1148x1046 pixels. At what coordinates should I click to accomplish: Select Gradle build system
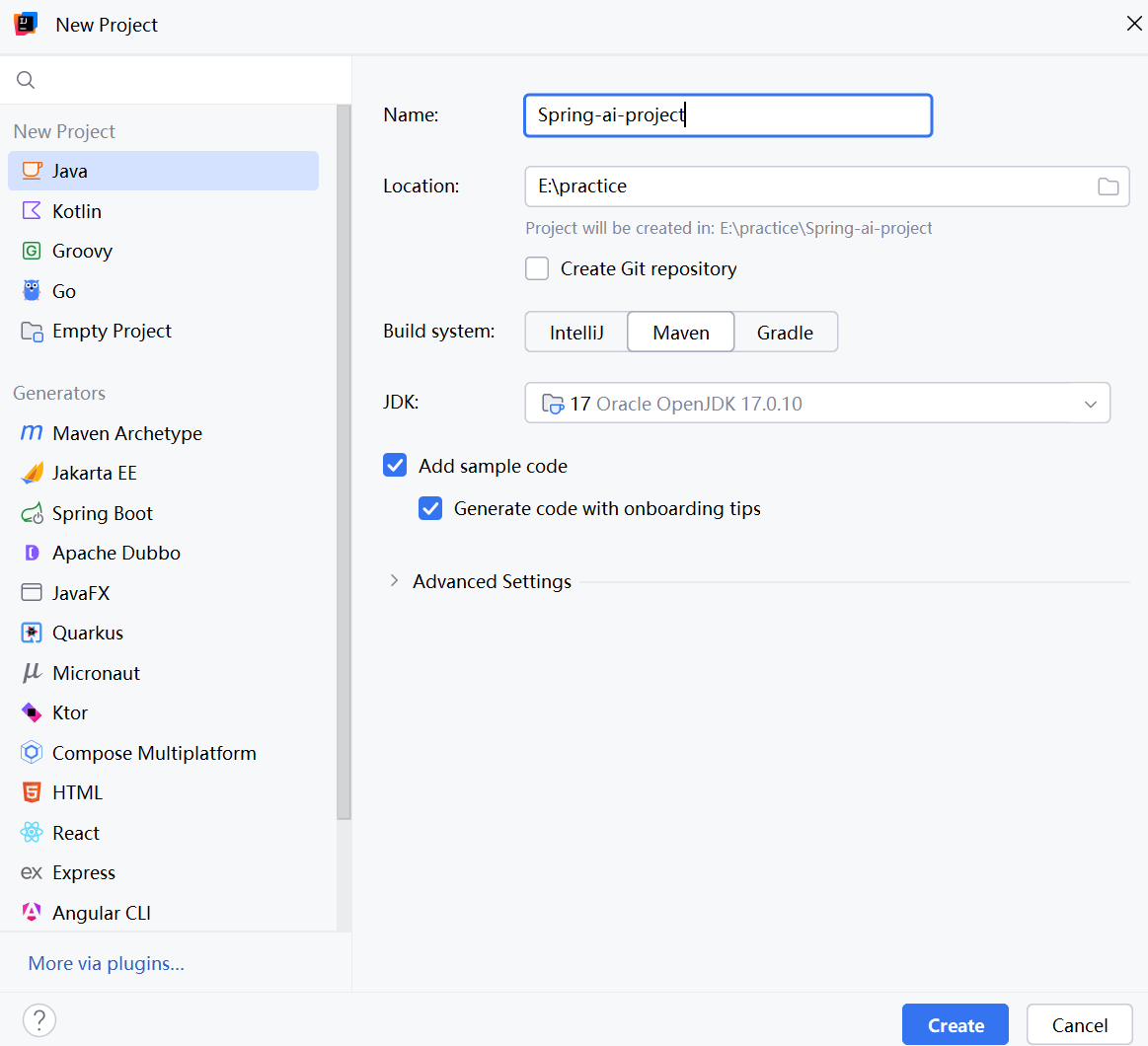coord(785,333)
